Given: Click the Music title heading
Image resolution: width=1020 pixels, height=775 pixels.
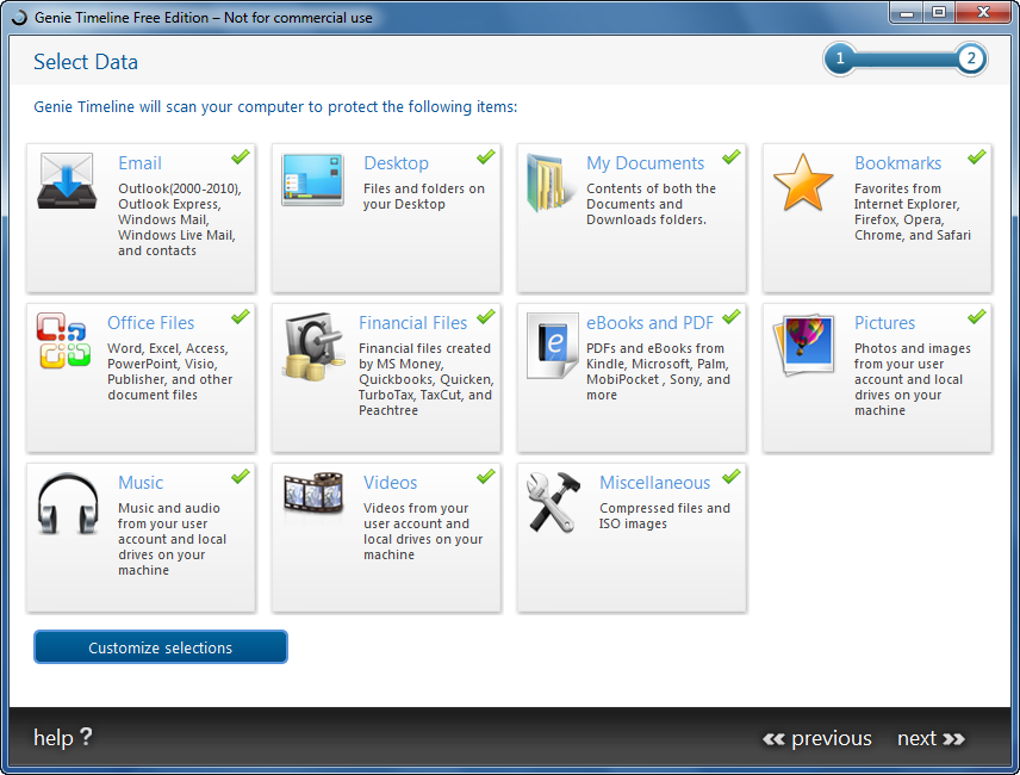Looking at the screenshot, I should pyautogui.click(x=141, y=482).
